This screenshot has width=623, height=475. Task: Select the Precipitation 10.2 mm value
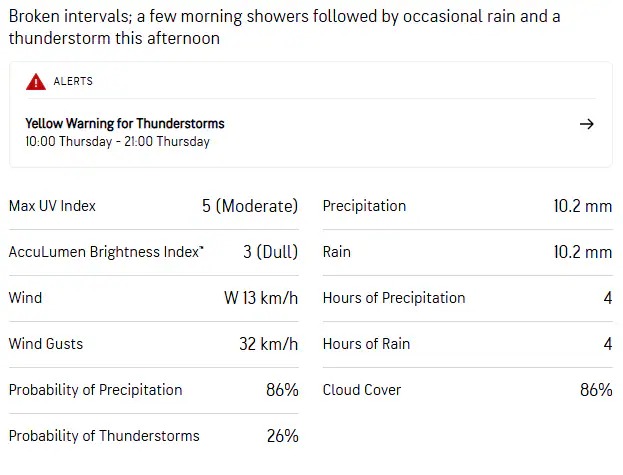coord(582,206)
